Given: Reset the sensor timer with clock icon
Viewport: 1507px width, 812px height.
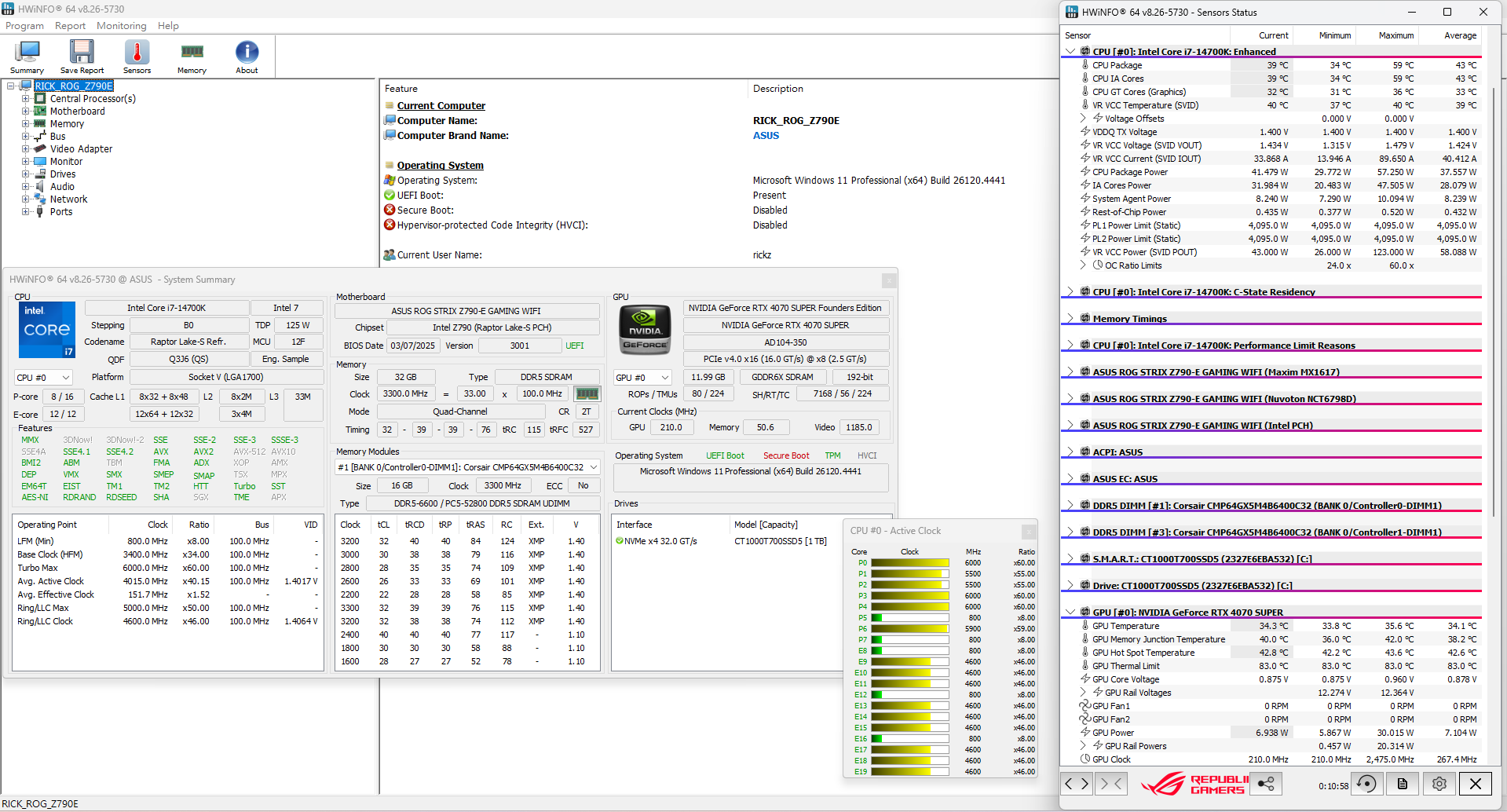Looking at the screenshot, I should tap(1366, 784).
